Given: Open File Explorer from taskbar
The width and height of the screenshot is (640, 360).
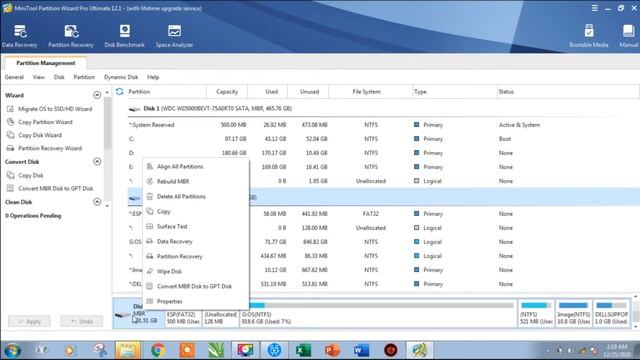Looking at the screenshot, I should tap(128, 350).
